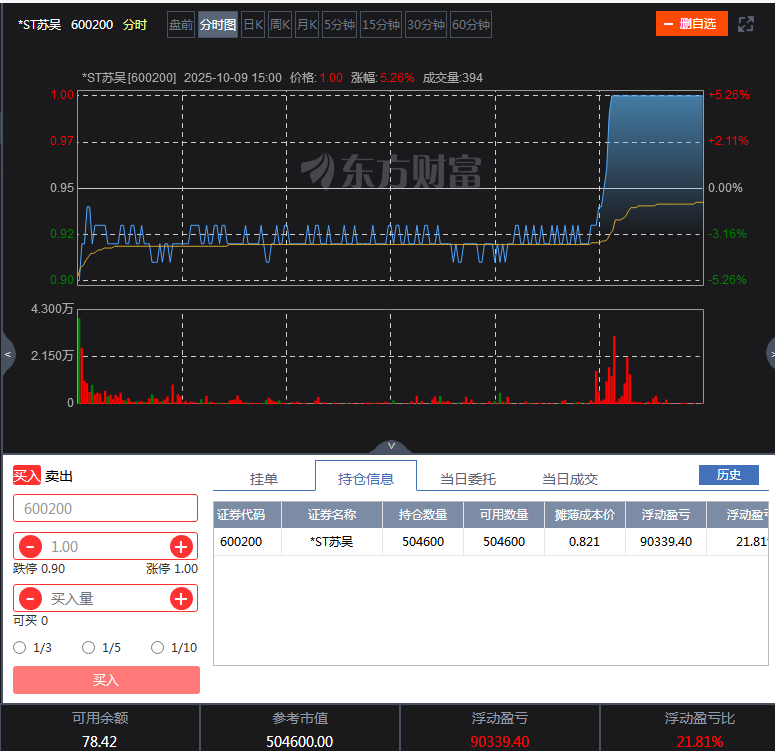Screen dimensions: 775x751
Task: Select the 1/3 position radio option
Action: (20, 647)
